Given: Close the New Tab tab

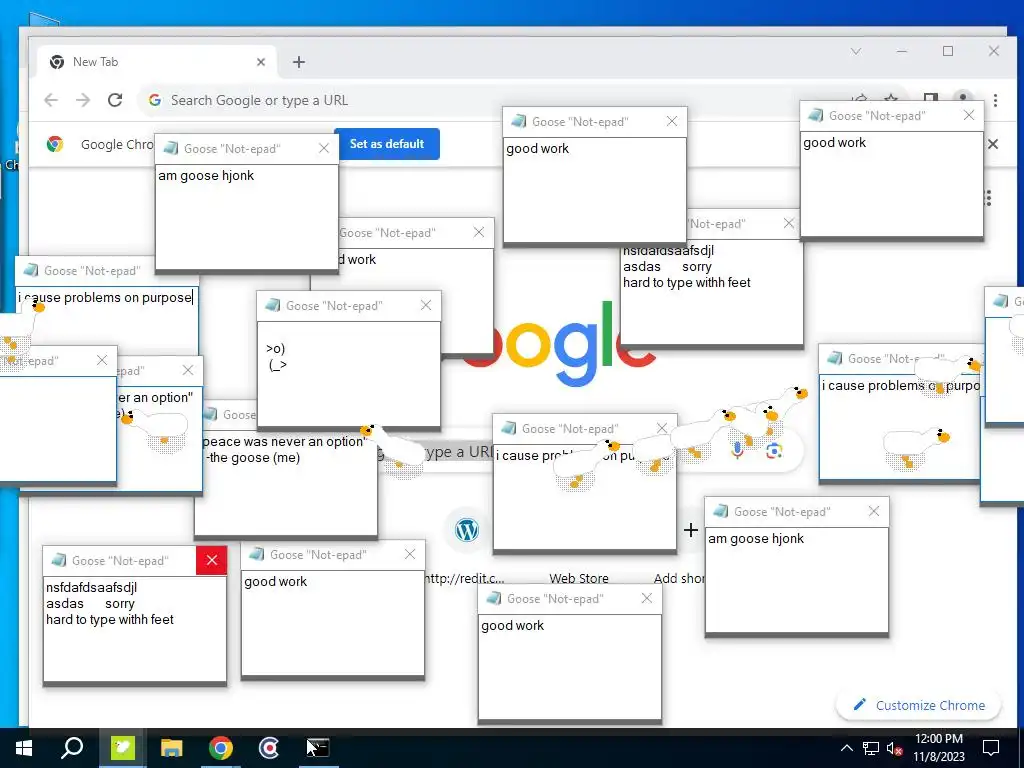Looking at the screenshot, I should [x=261, y=62].
